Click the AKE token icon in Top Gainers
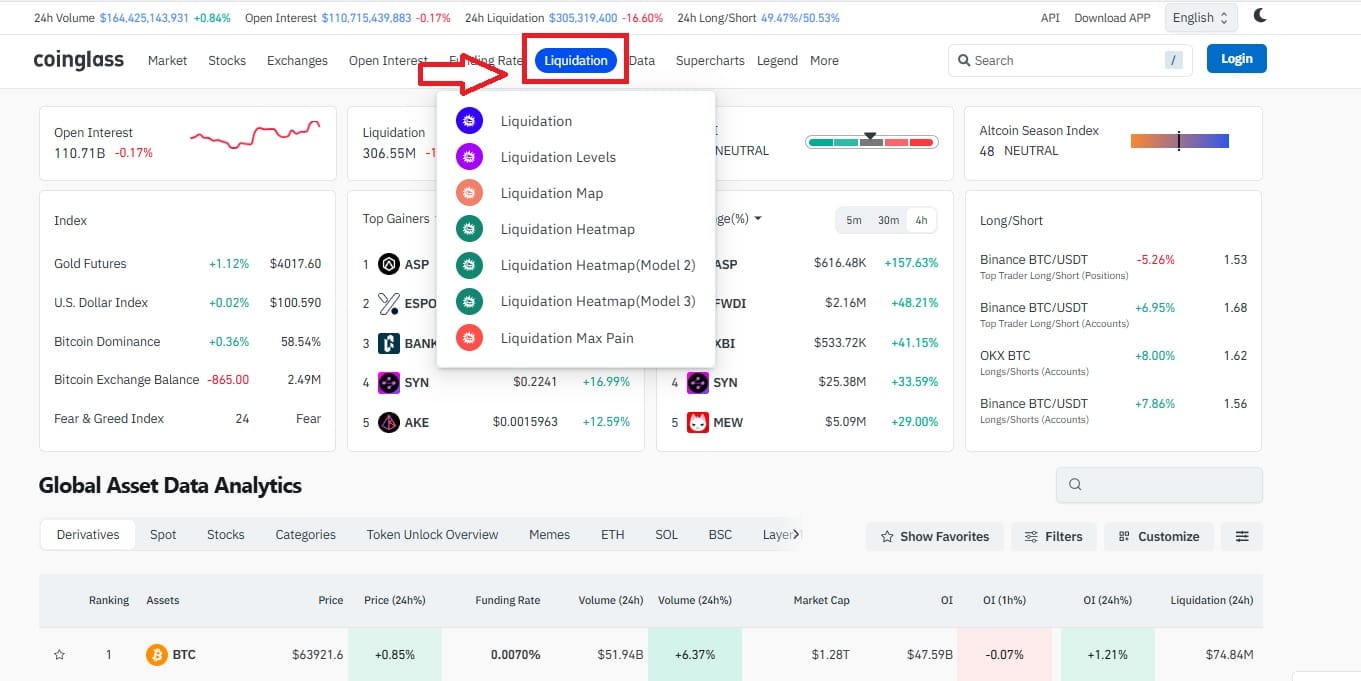1361x681 pixels. (x=389, y=422)
